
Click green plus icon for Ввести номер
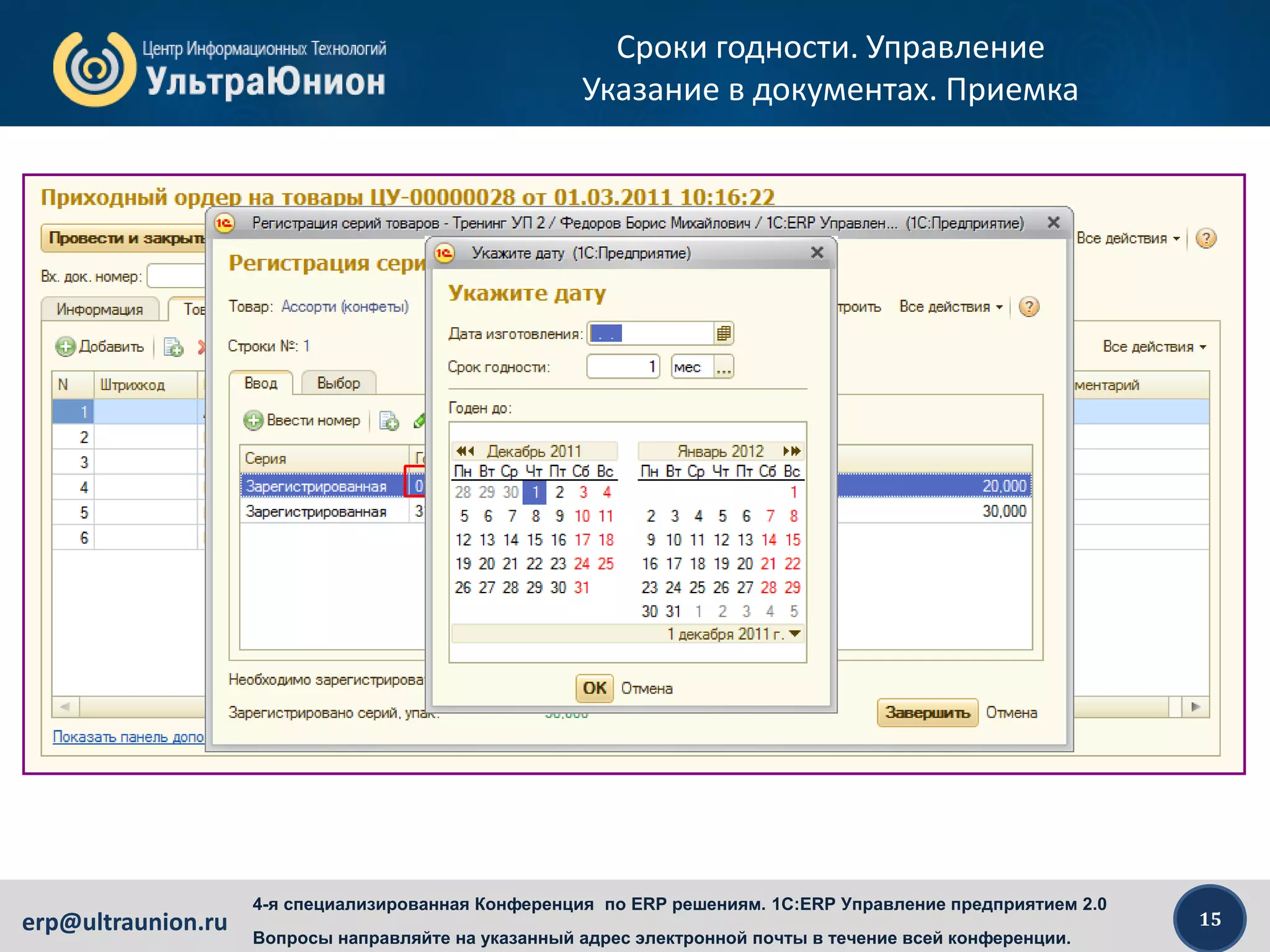[252, 420]
